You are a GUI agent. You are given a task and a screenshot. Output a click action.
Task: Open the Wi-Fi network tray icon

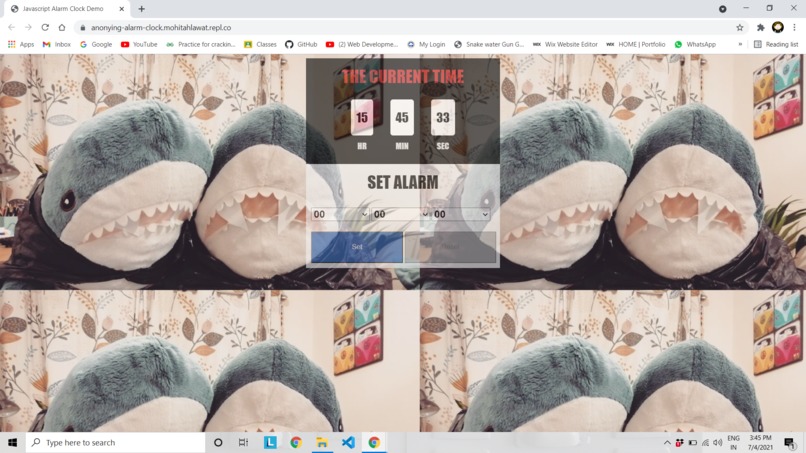click(x=705, y=442)
